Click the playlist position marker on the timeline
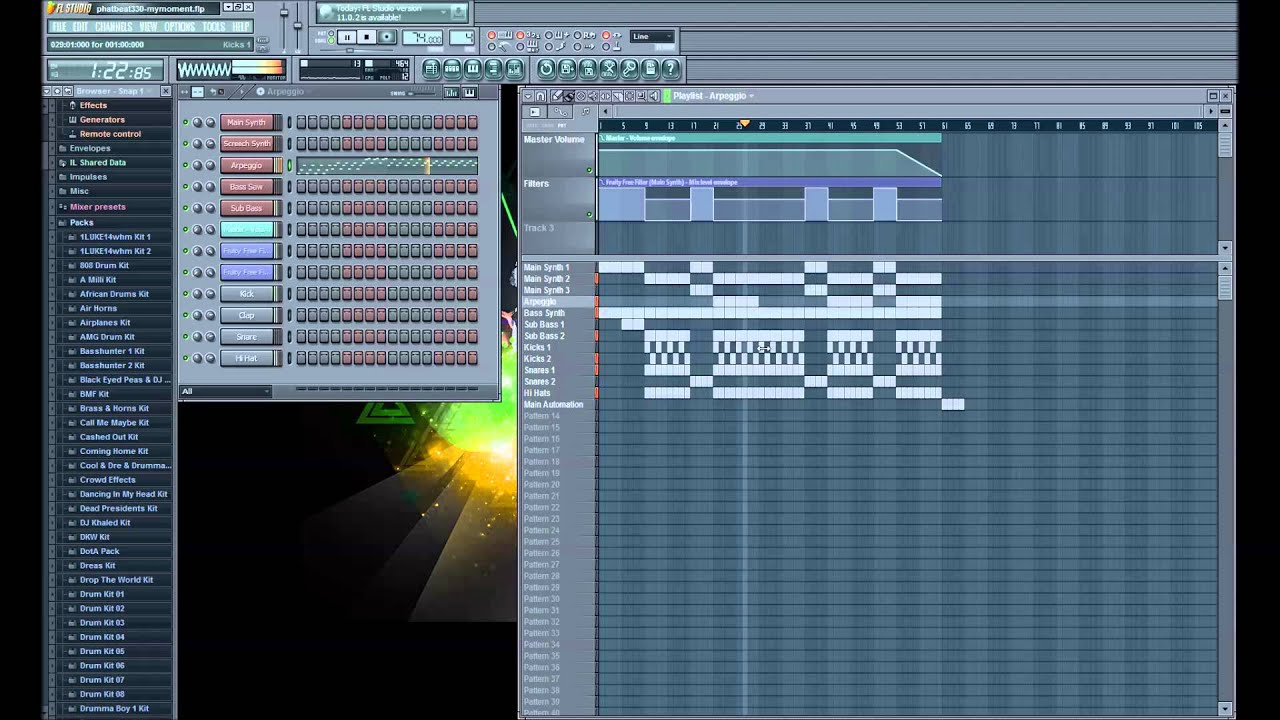This screenshot has width=1280, height=720. tap(743, 124)
